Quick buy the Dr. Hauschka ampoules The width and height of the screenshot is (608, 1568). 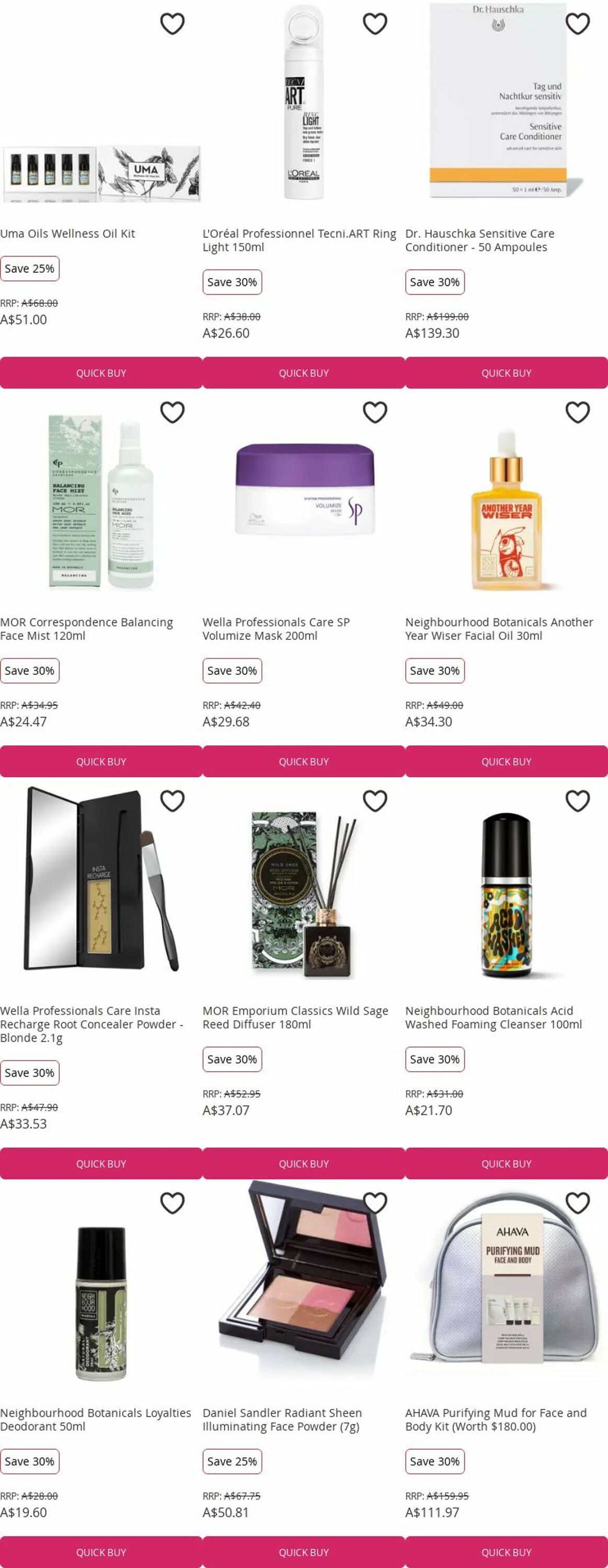pos(507,373)
